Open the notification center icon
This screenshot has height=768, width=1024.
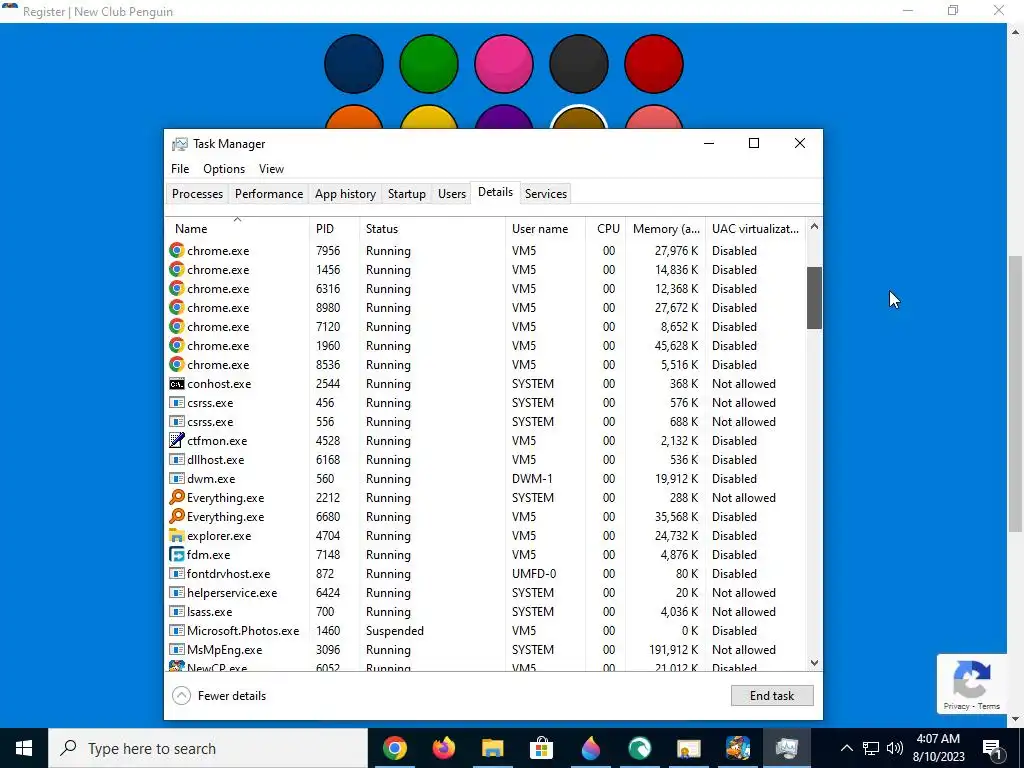click(x=992, y=748)
